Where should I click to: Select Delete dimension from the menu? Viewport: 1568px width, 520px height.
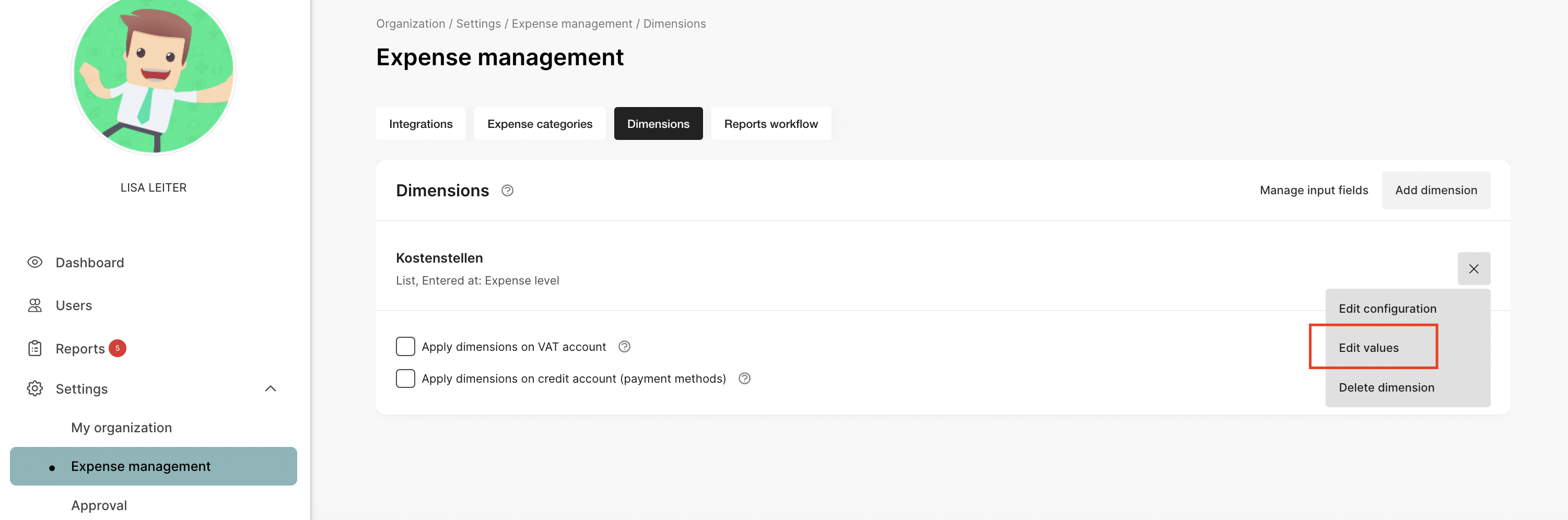[x=1386, y=387]
